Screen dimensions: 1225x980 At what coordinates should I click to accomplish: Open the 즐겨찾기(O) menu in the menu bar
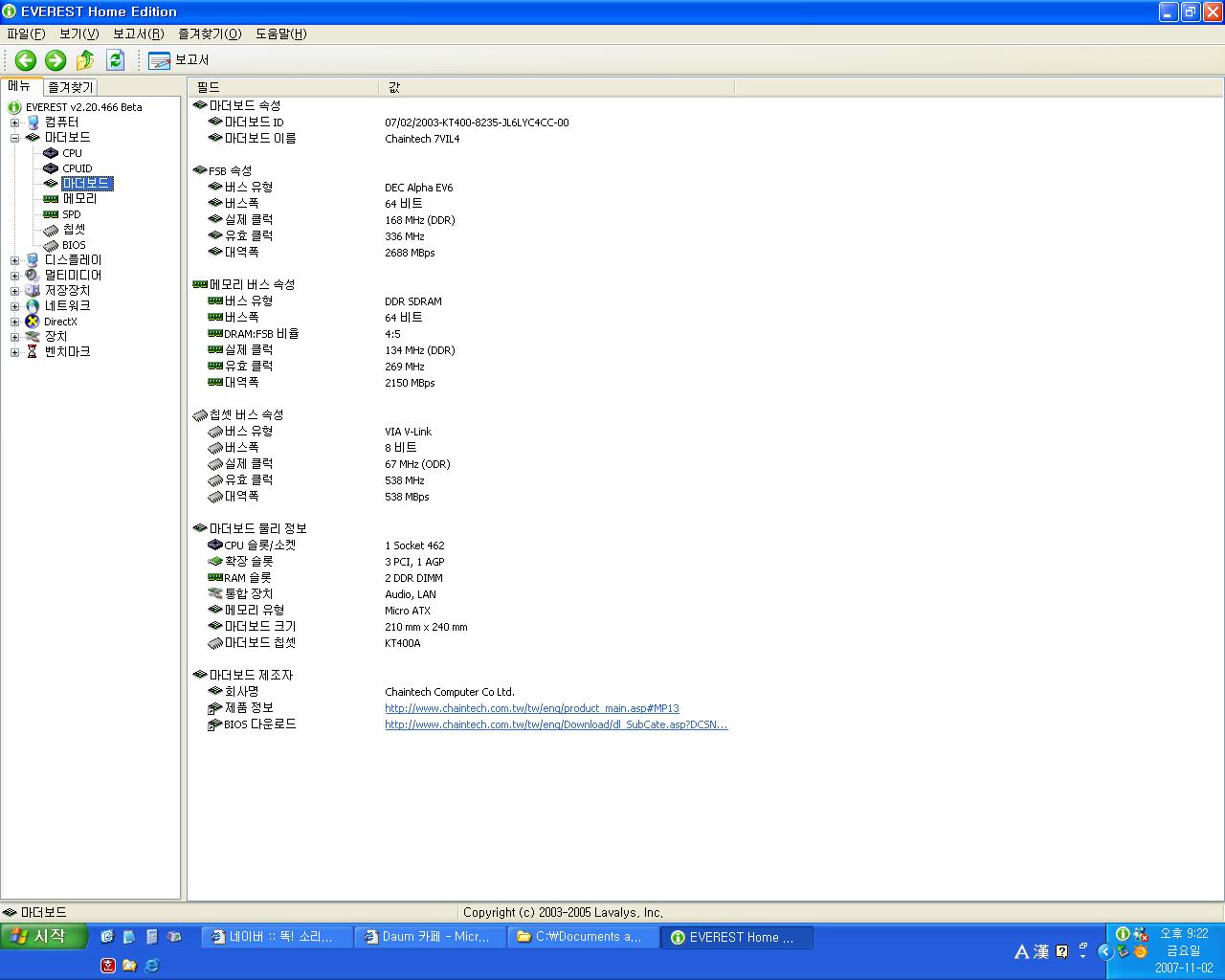tap(210, 33)
